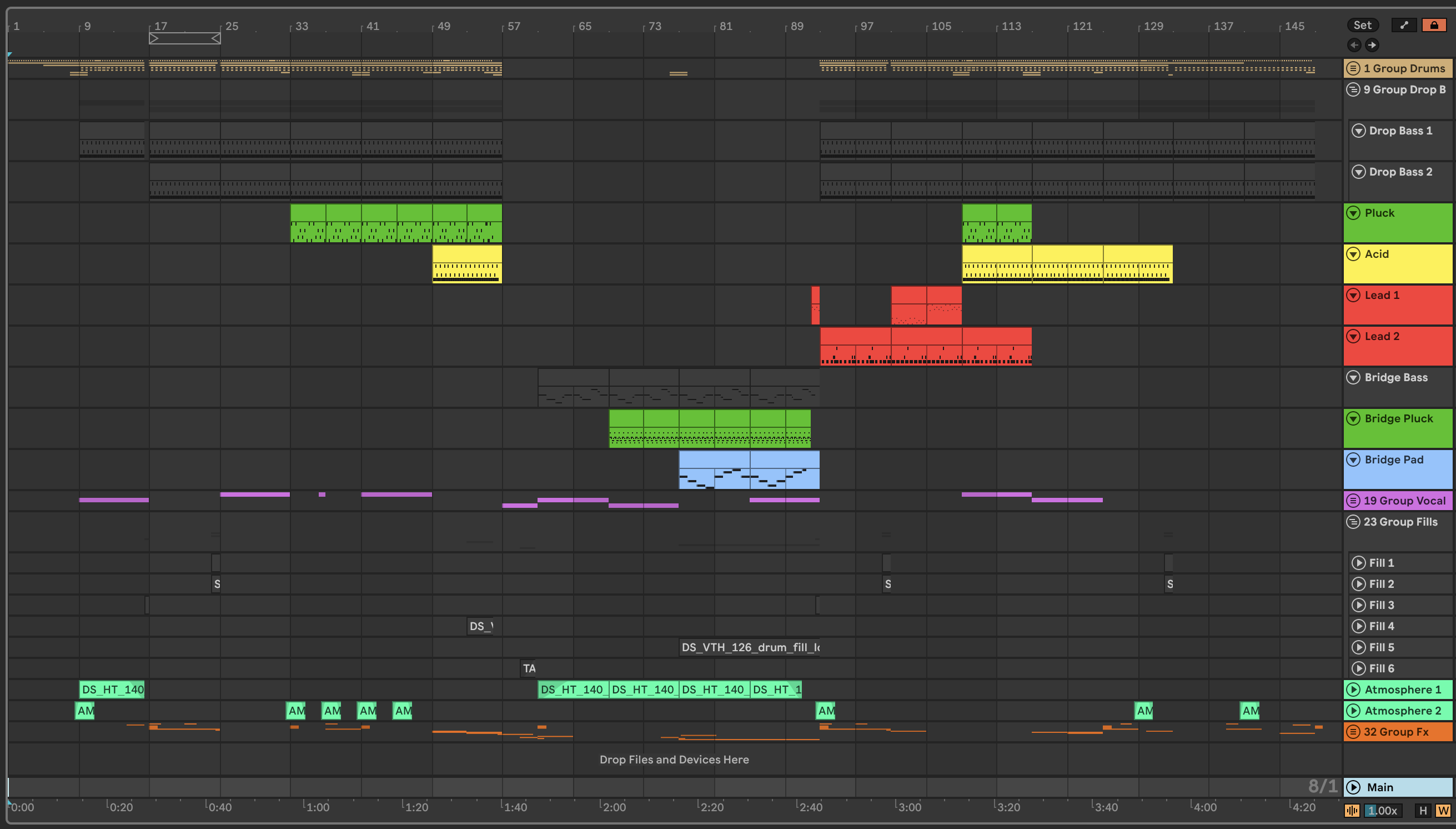Select the DS_VTH_126_drum_fill clip on Fill 5
This screenshot has width=1456, height=829.
pos(749,647)
